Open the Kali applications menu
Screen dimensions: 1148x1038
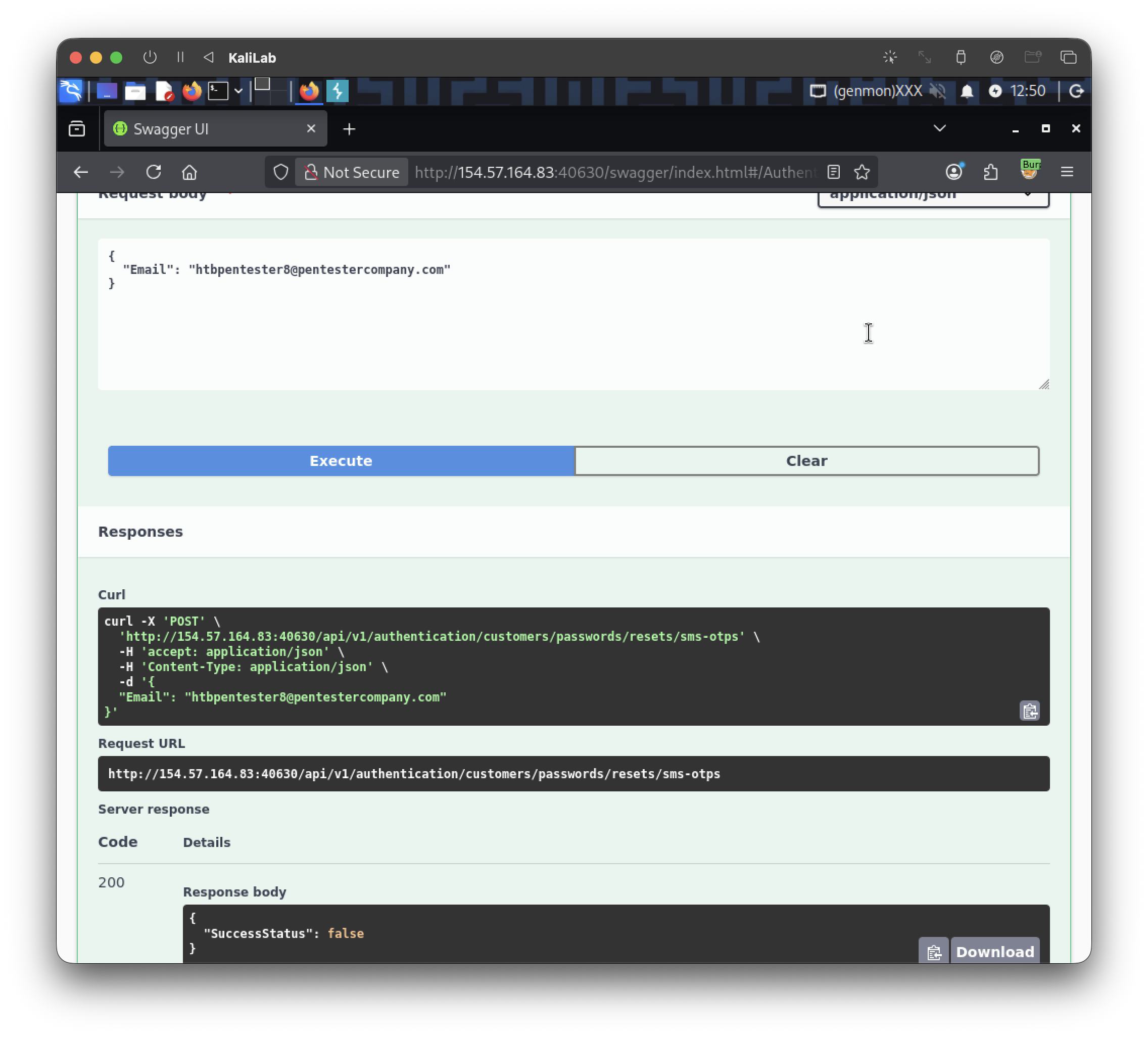[x=71, y=90]
